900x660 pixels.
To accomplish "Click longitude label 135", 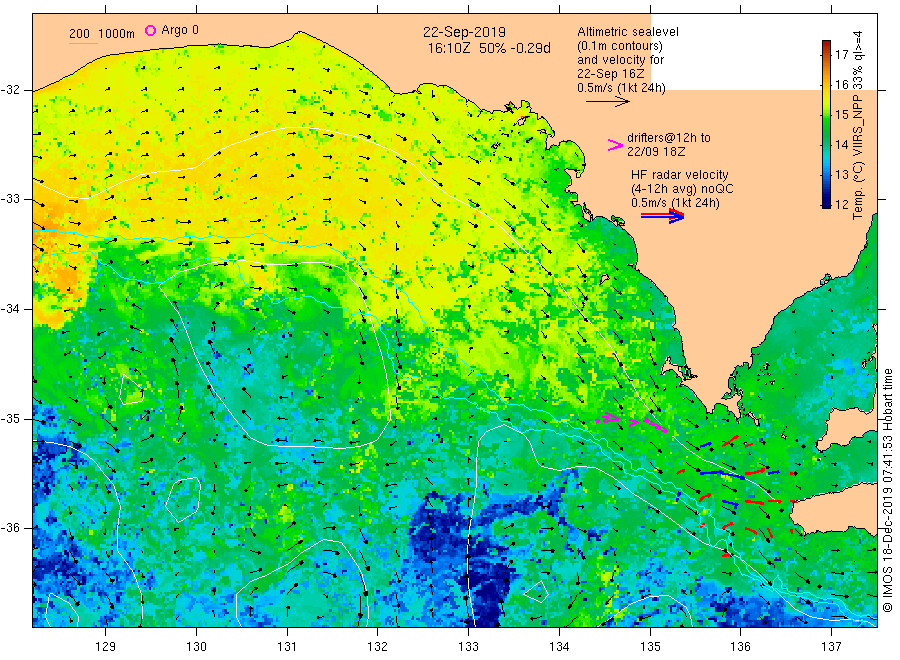I will (x=650, y=647).
